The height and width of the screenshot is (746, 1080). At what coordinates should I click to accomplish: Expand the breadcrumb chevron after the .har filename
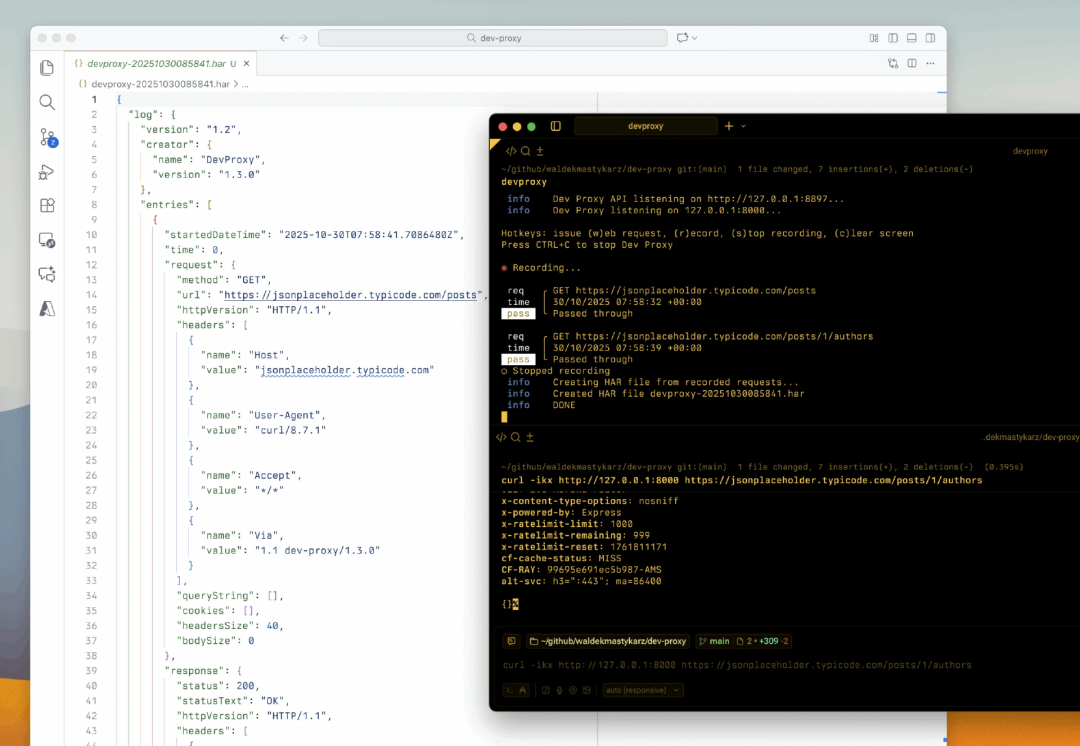(236, 84)
